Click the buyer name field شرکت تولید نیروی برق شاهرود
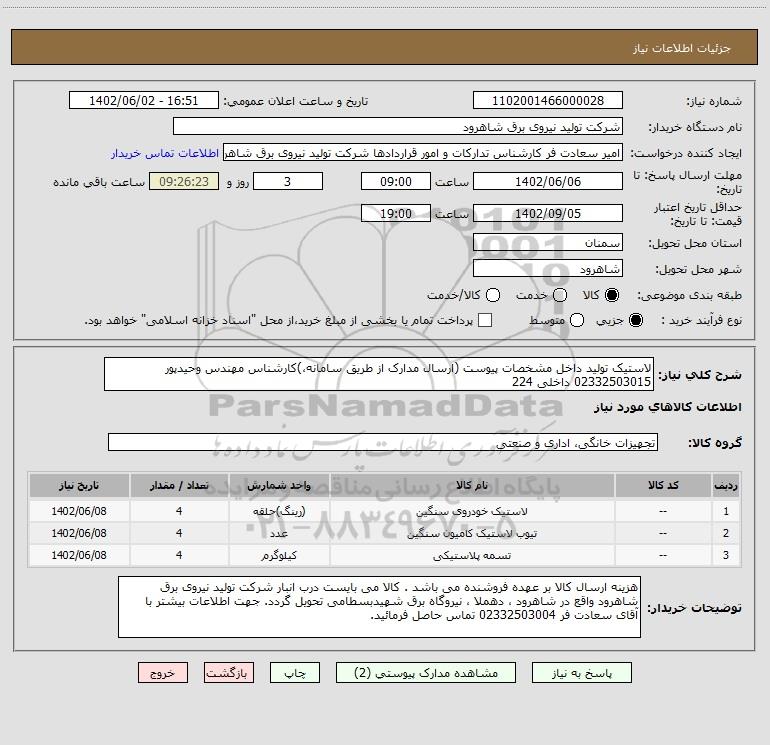The image size is (770, 745). 398,127
